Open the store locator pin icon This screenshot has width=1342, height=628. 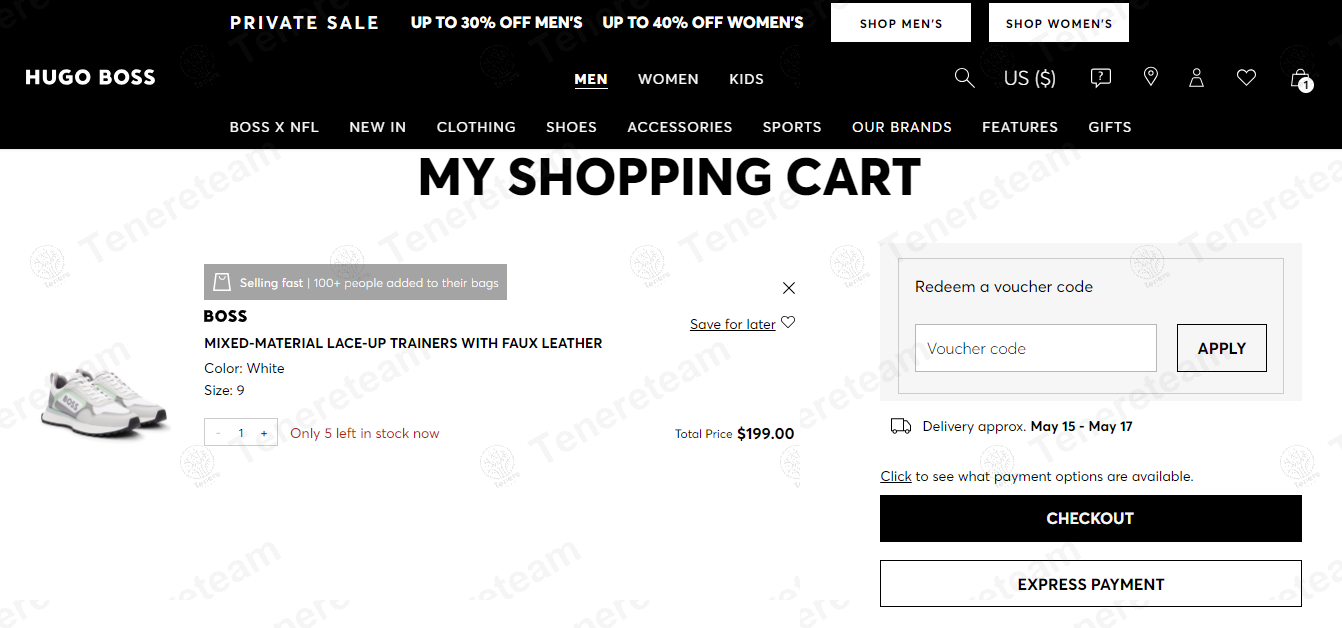(1151, 77)
